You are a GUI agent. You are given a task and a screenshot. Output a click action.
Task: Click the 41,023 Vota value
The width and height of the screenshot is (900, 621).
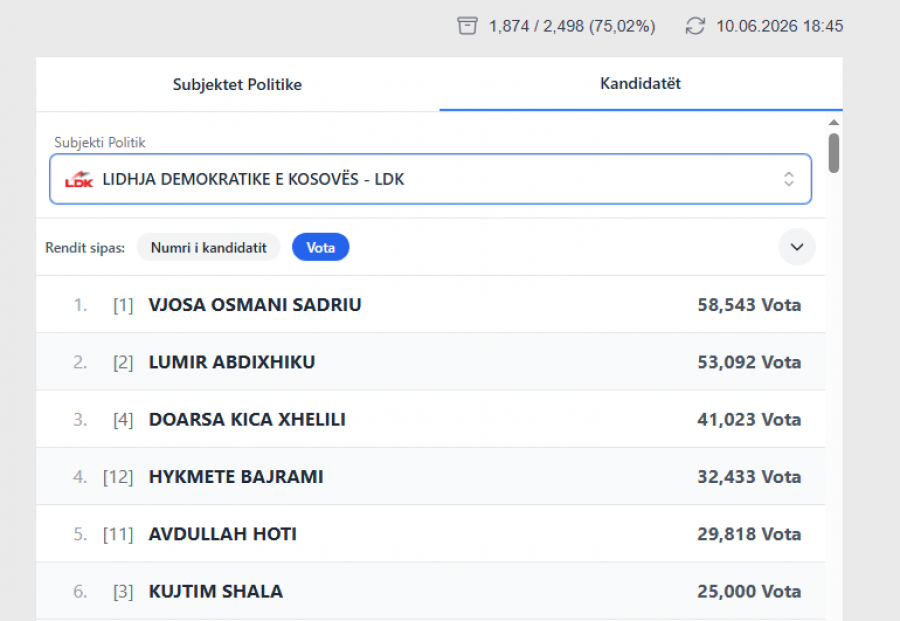point(749,420)
